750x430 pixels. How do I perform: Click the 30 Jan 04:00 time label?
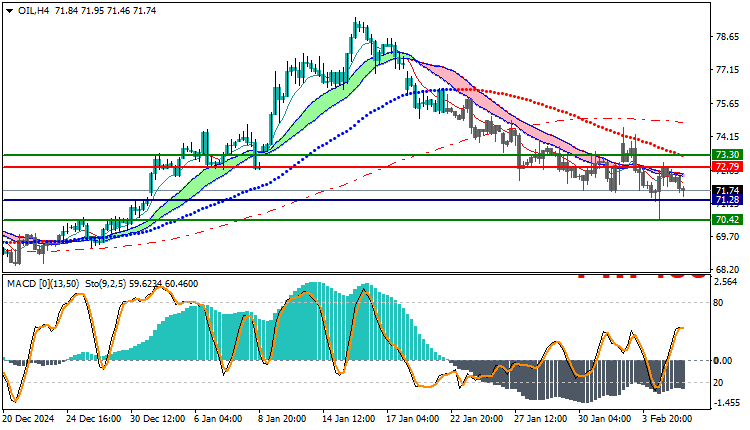coord(605,419)
